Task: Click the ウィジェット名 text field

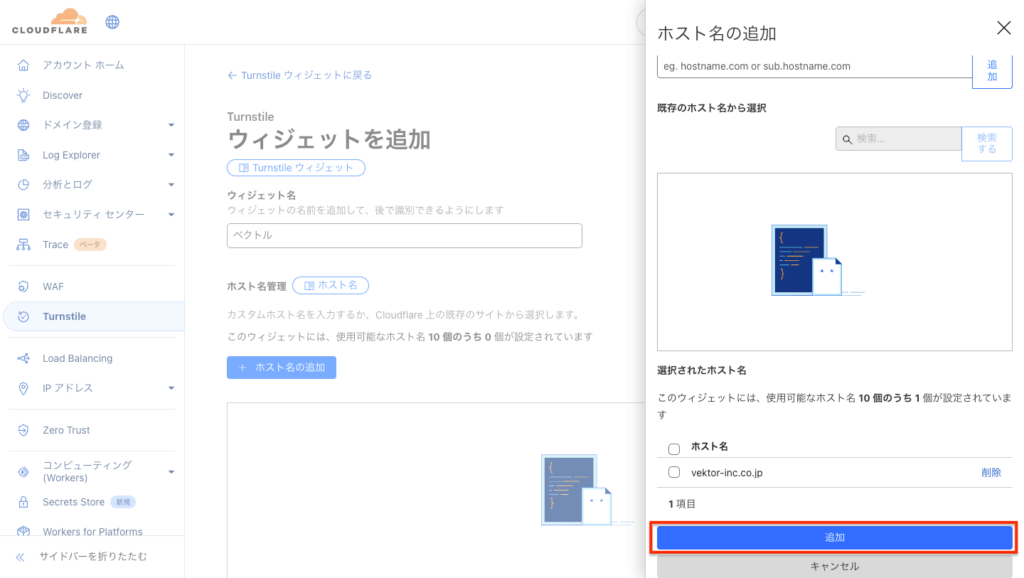Action: (x=404, y=236)
